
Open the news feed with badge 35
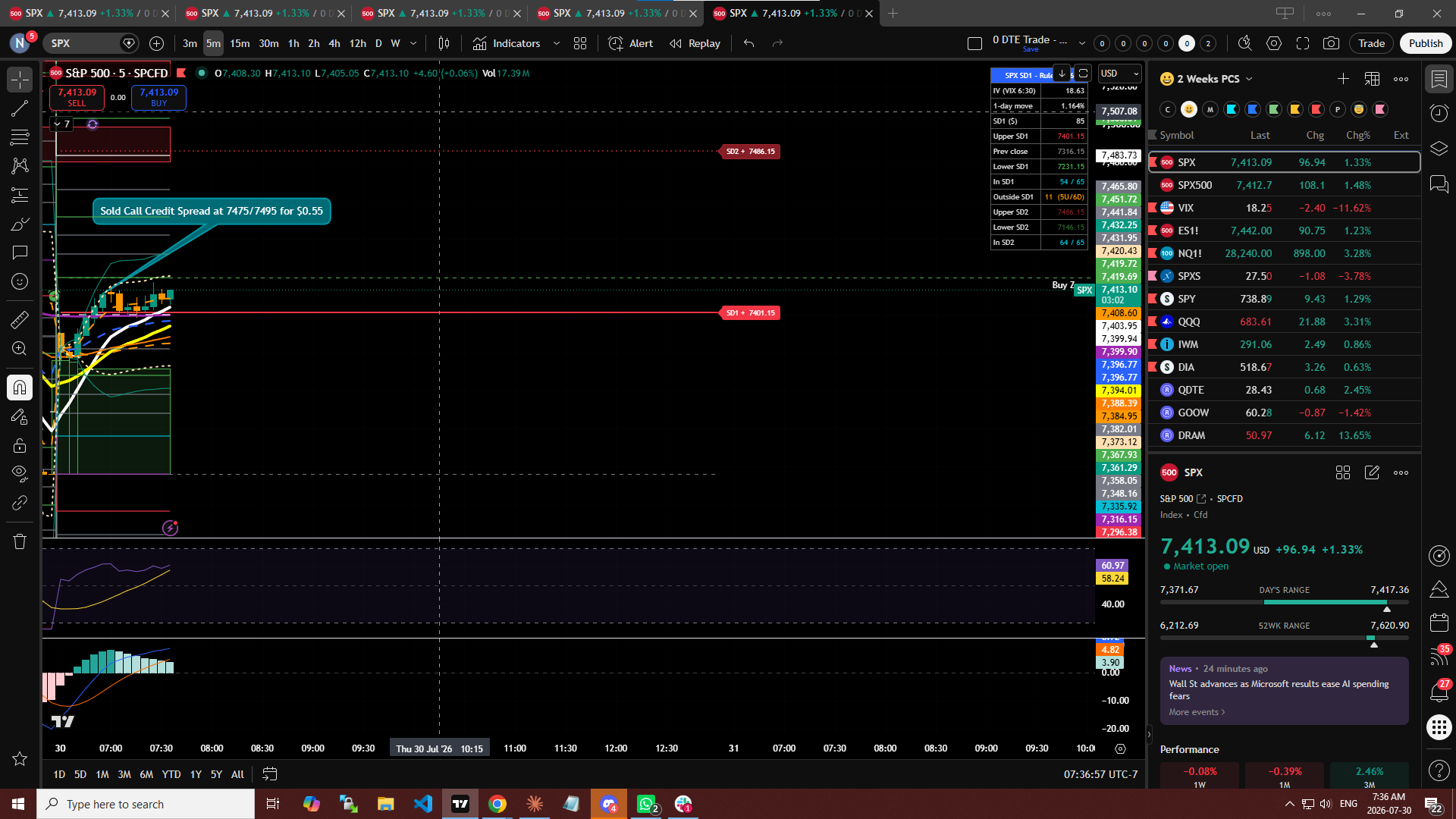coord(1439,656)
